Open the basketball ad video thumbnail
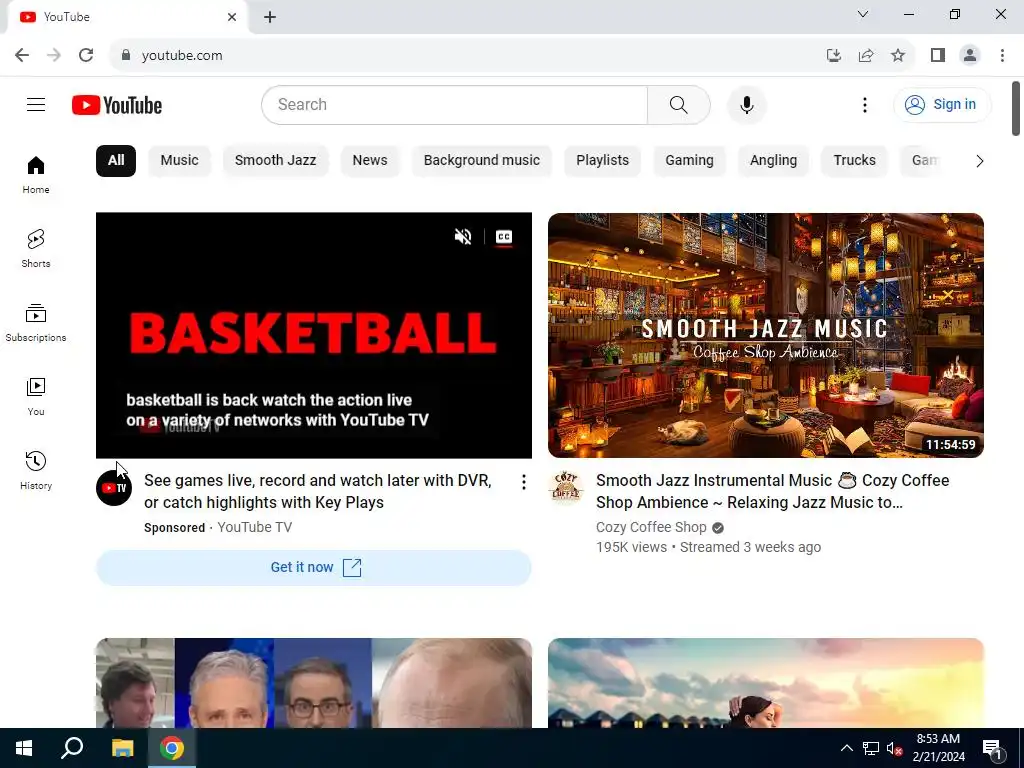 coord(313,335)
